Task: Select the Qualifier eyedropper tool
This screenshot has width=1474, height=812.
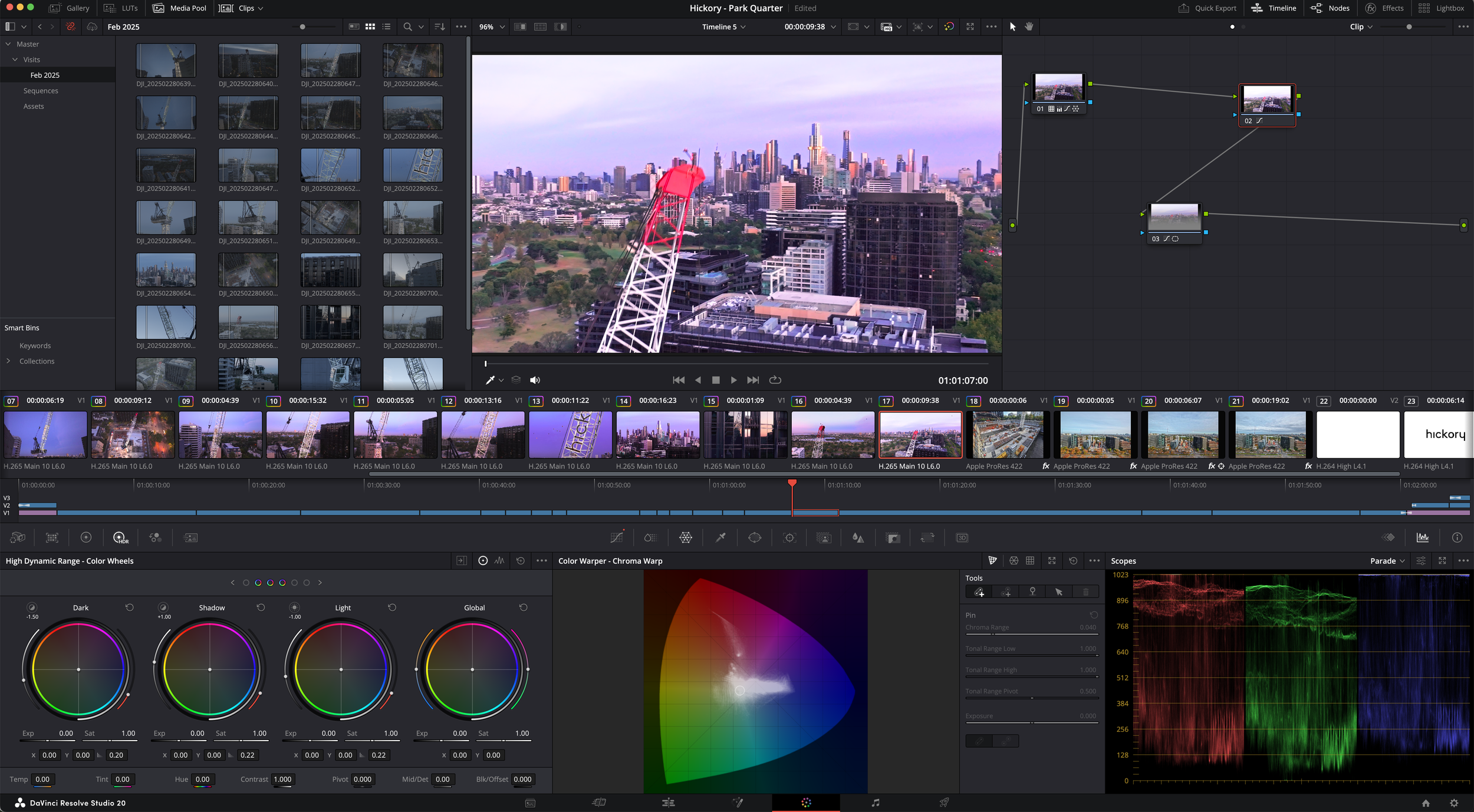Action: pos(720,537)
